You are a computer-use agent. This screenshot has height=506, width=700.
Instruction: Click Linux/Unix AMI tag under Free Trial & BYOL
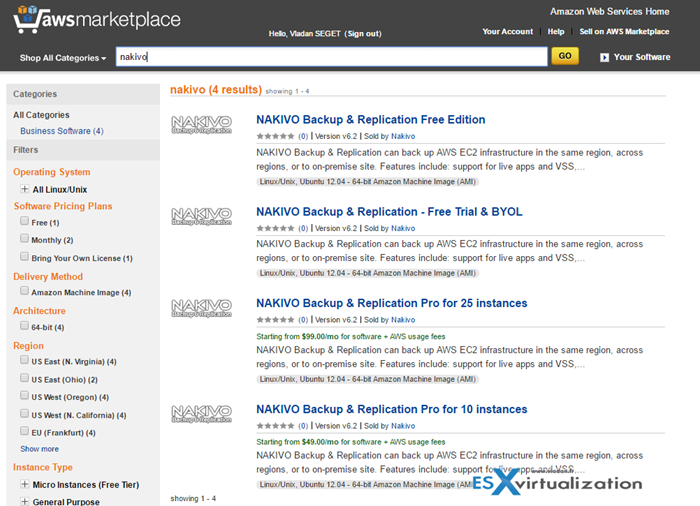367,273
